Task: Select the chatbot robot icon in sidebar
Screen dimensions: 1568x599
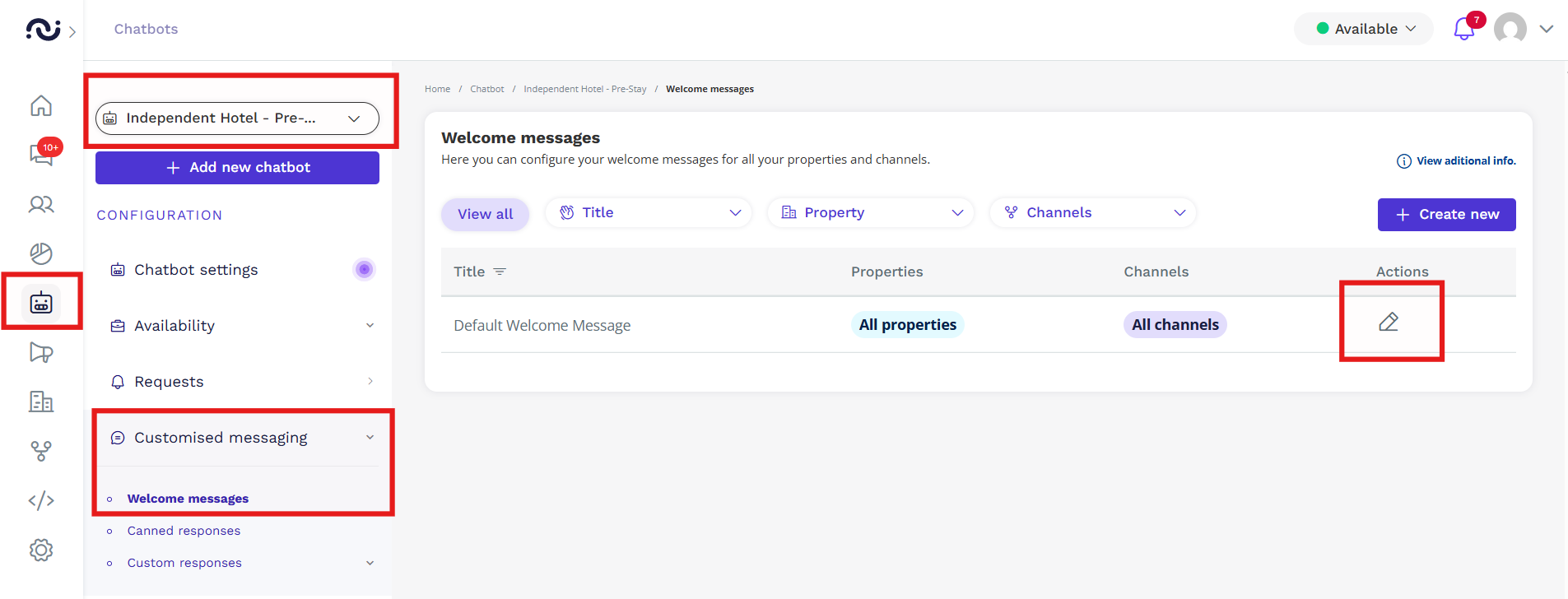Action: 41,303
